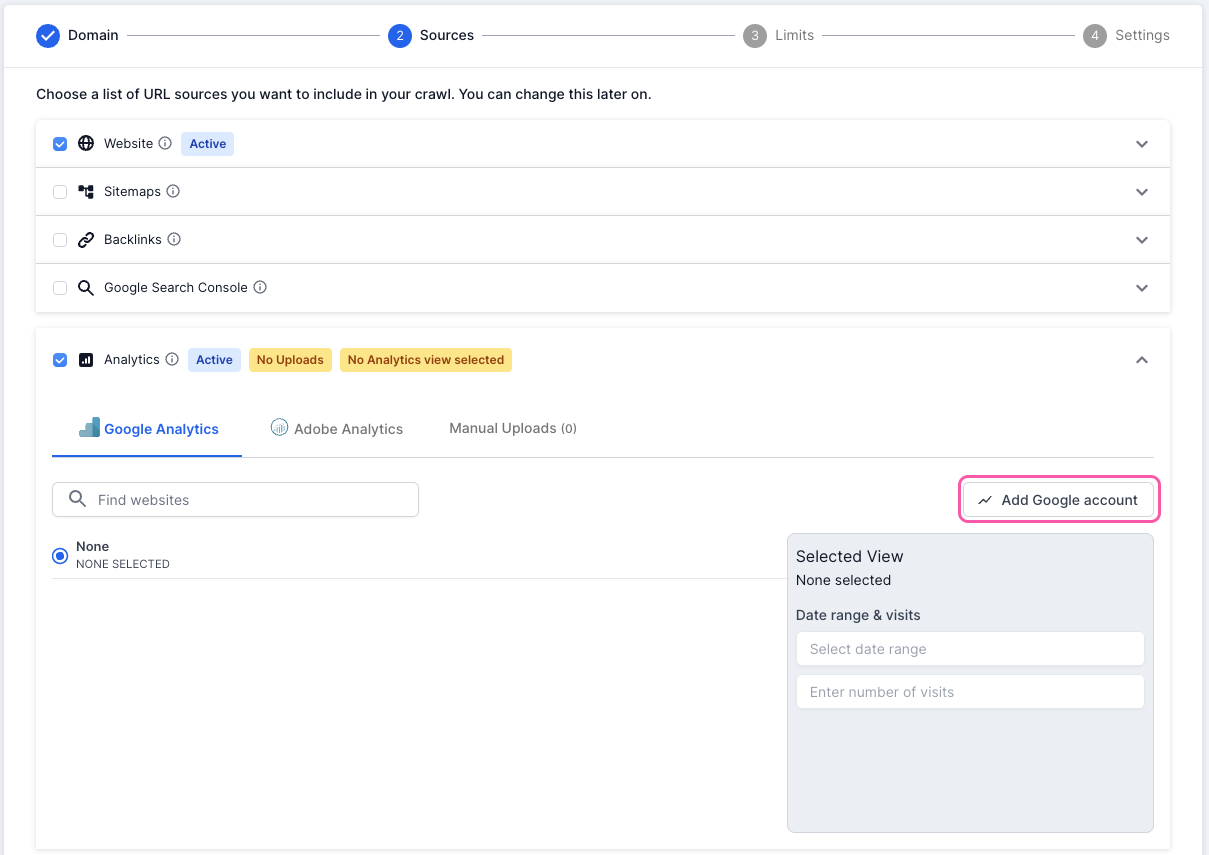This screenshot has height=855, width=1209.
Task: Switch to the Google Analytics tab
Action: point(147,429)
